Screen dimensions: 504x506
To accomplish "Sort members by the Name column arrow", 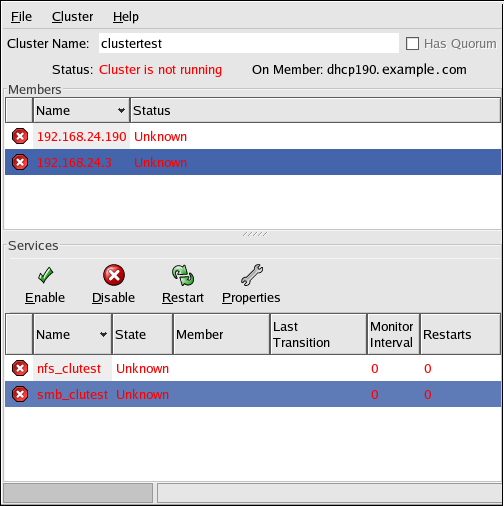I will [x=121, y=110].
